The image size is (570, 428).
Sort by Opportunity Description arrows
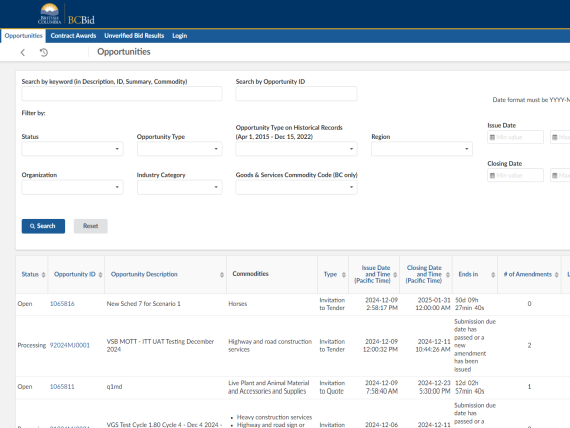pyautogui.click(x=222, y=275)
